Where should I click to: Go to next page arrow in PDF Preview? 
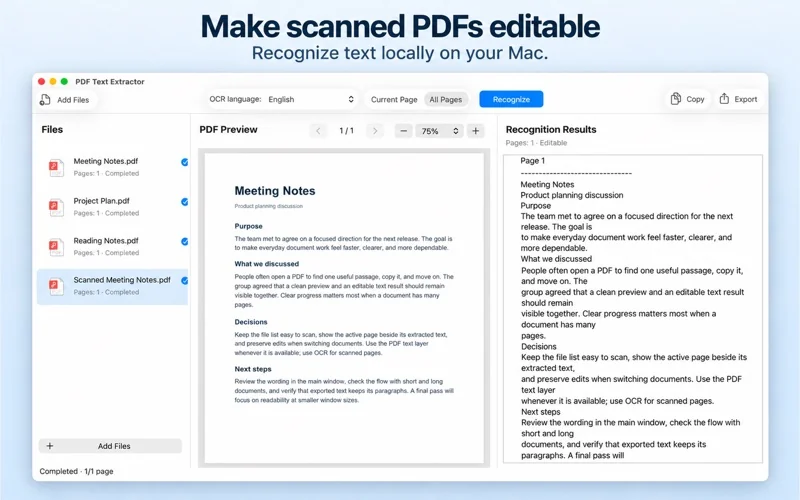click(375, 131)
